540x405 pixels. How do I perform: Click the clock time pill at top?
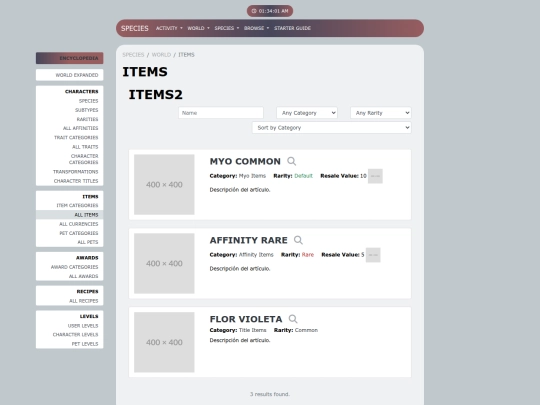click(270, 11)
